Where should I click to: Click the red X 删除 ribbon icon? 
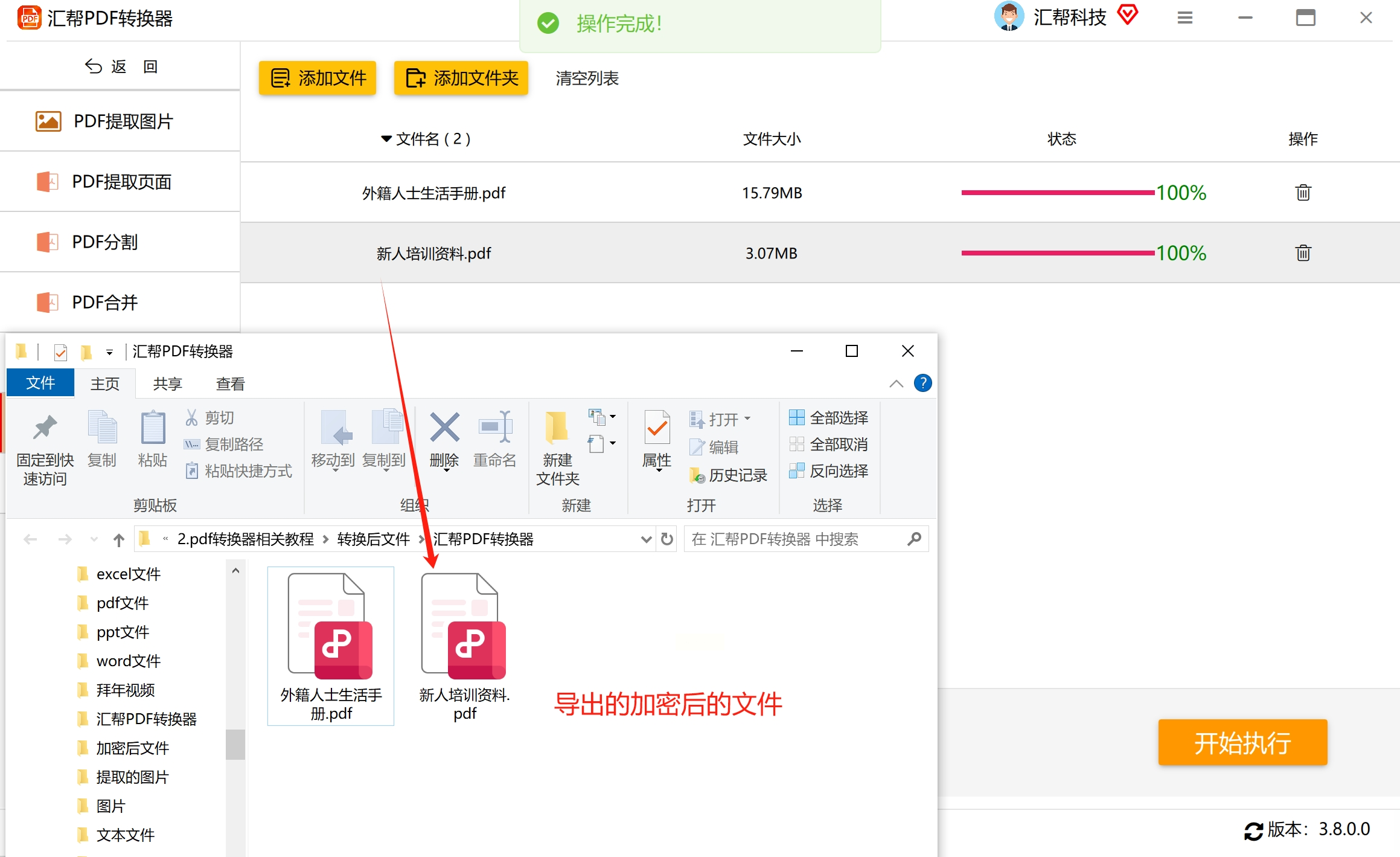coord(444,428)
